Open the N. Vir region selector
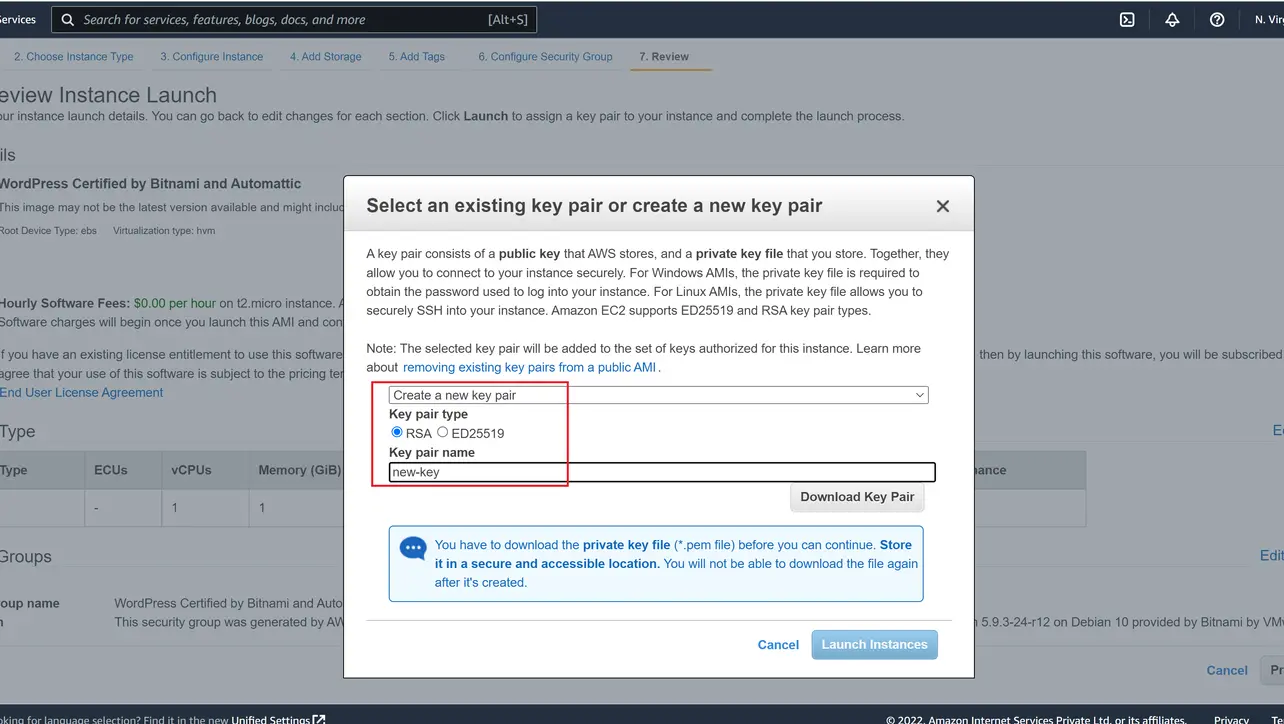The height and width of the screenshot is (724, 1284). (x=1268, y=19)
